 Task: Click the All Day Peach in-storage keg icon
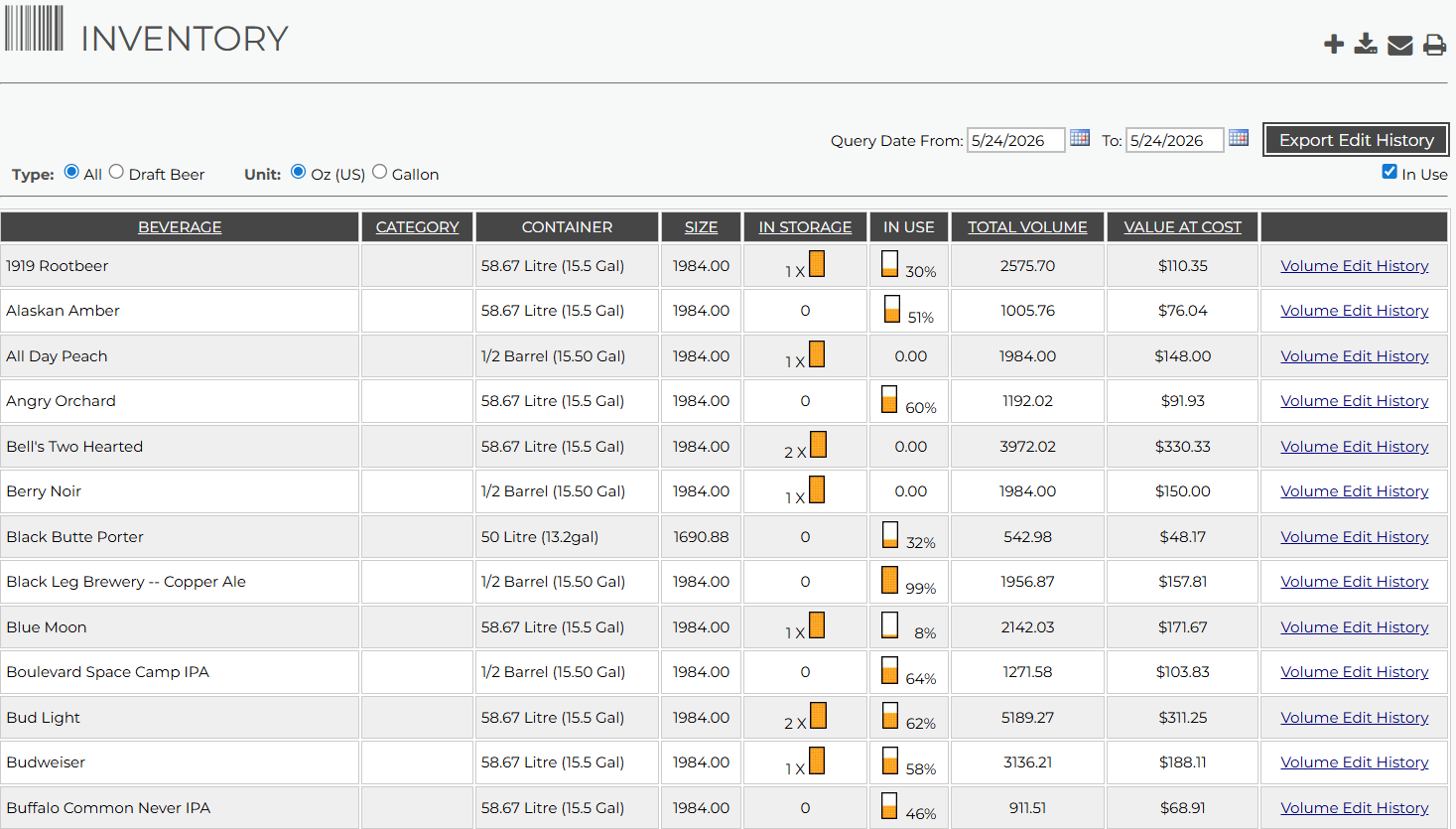tap(817, 354)
